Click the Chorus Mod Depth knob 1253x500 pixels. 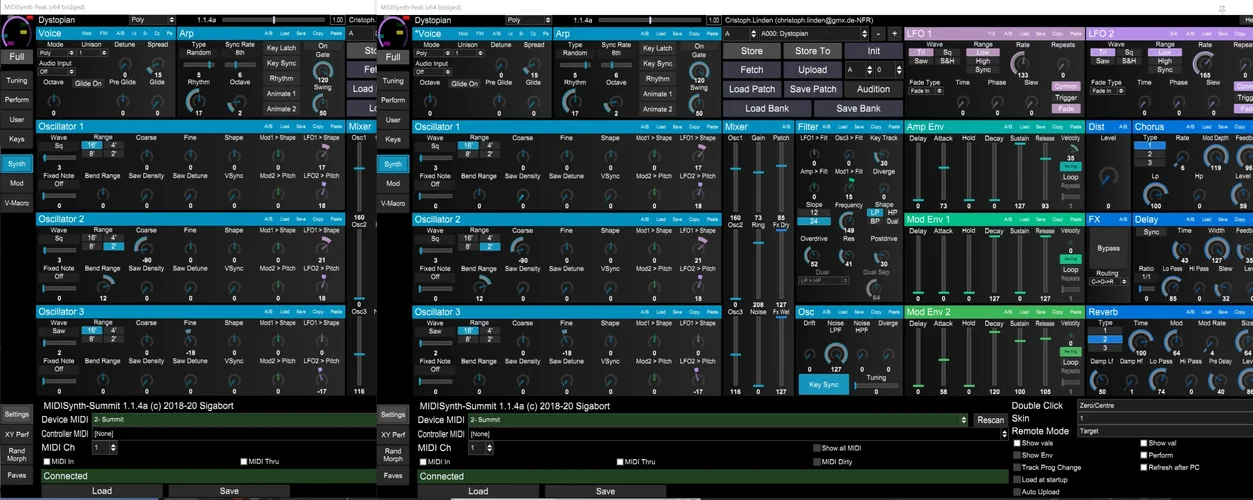coord(1217,155)
